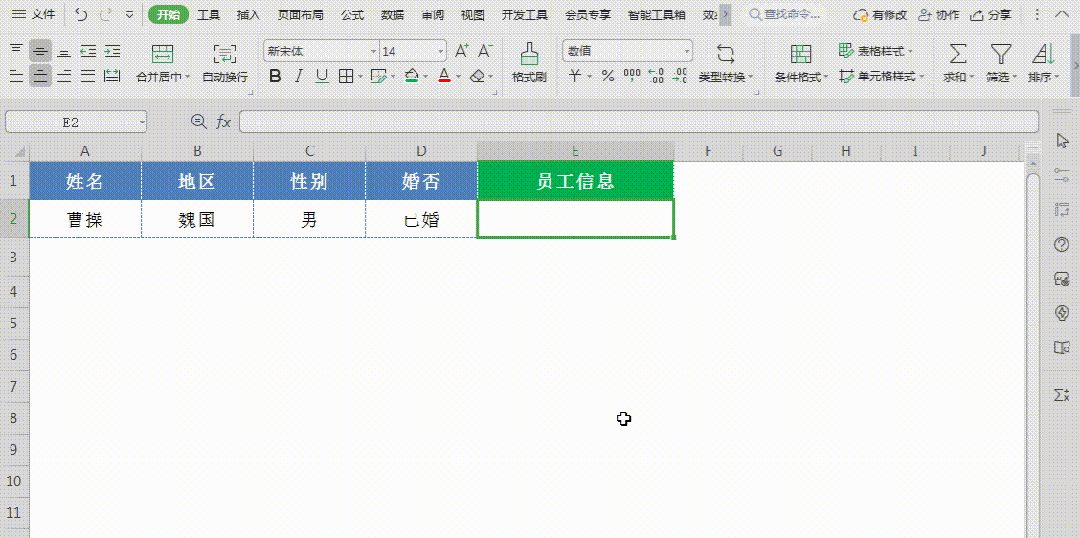Open the three-dot more options menu
1080x538 pixels.
point(1038,14)
